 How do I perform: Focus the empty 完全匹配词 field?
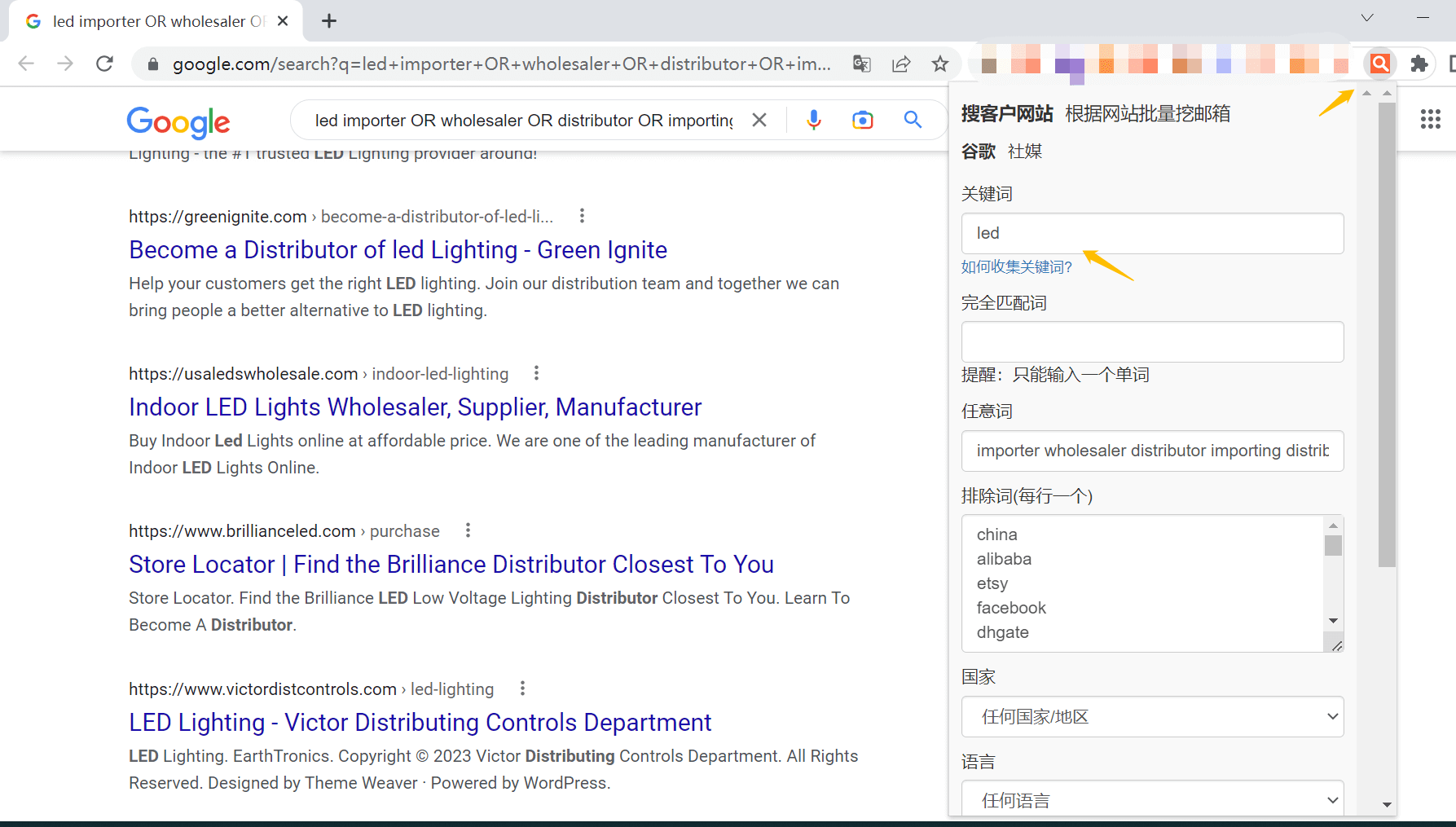click(1152, 341)
